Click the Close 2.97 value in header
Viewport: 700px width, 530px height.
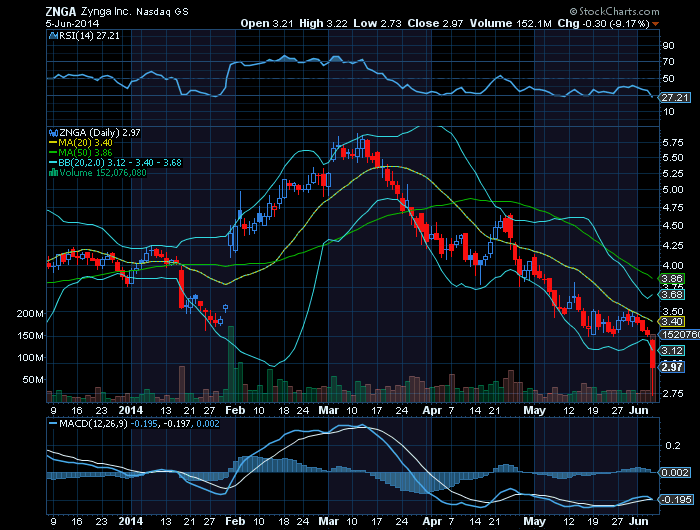tap(435, 24)
